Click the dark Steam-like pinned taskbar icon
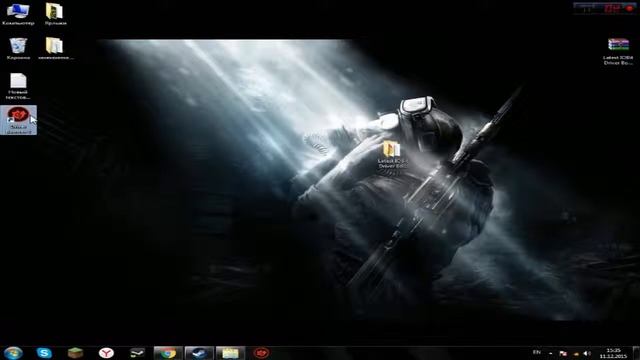This screenshot has width=640, height=360. pyautogui.click(x=137, y=353)
